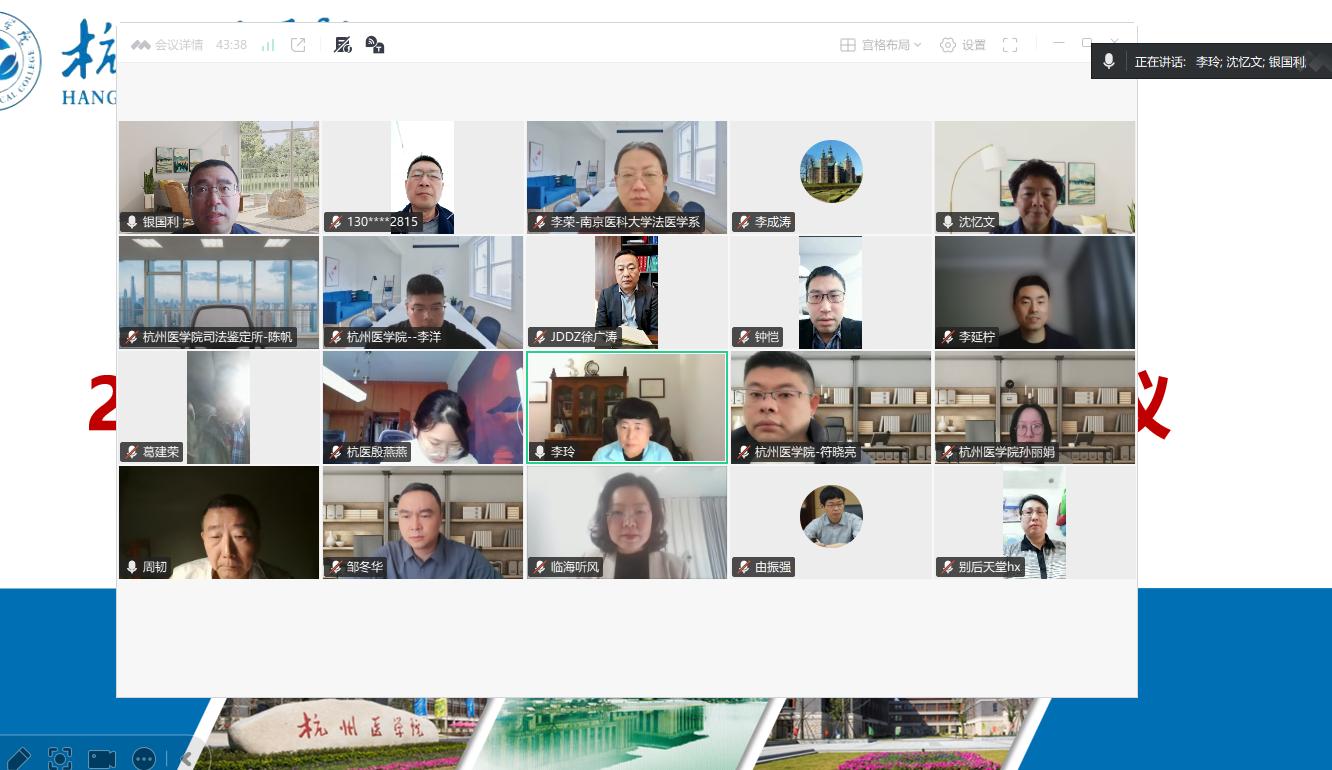Select 李玲's highlighted video tile
This screenshot has width=1332, height=770.
627,407
